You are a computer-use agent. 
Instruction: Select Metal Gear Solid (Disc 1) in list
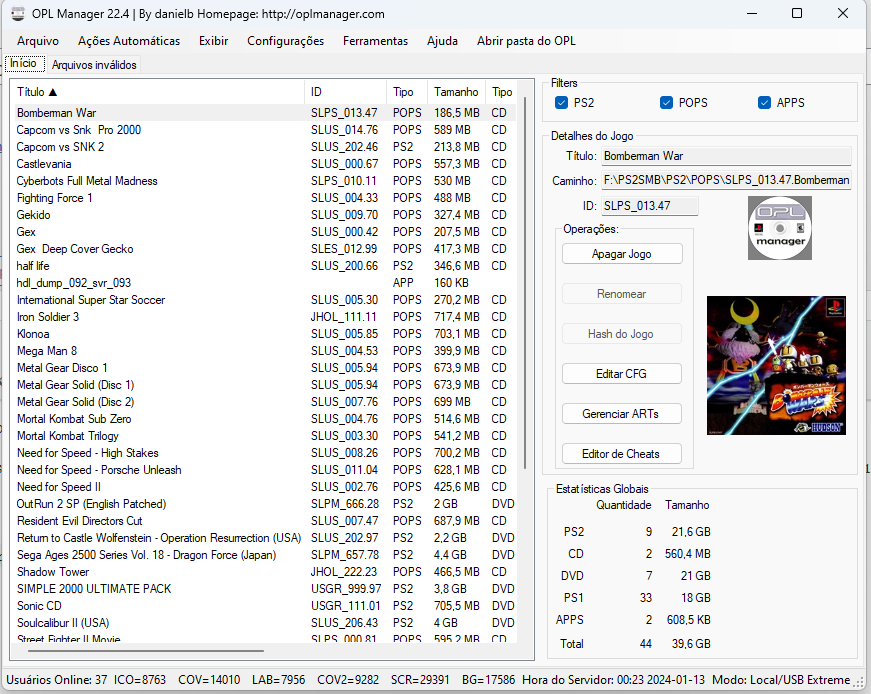[75, 385]
